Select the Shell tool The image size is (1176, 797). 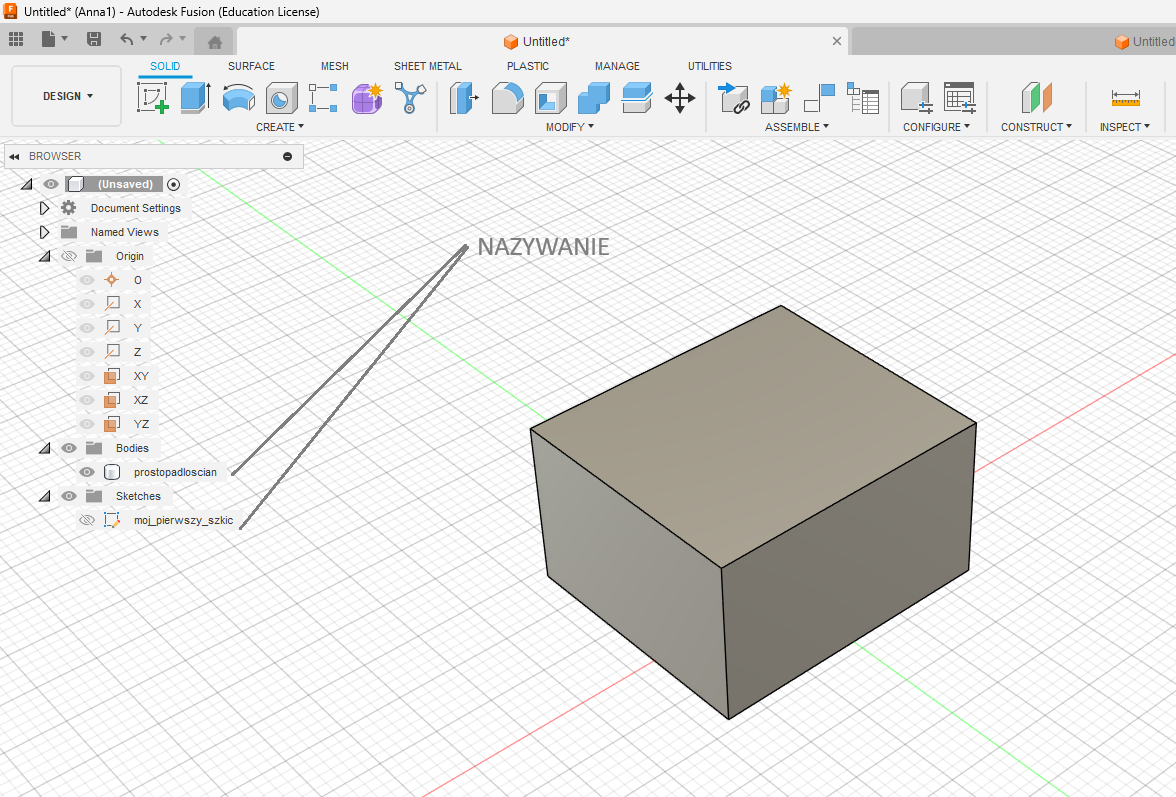pos(550,97)
